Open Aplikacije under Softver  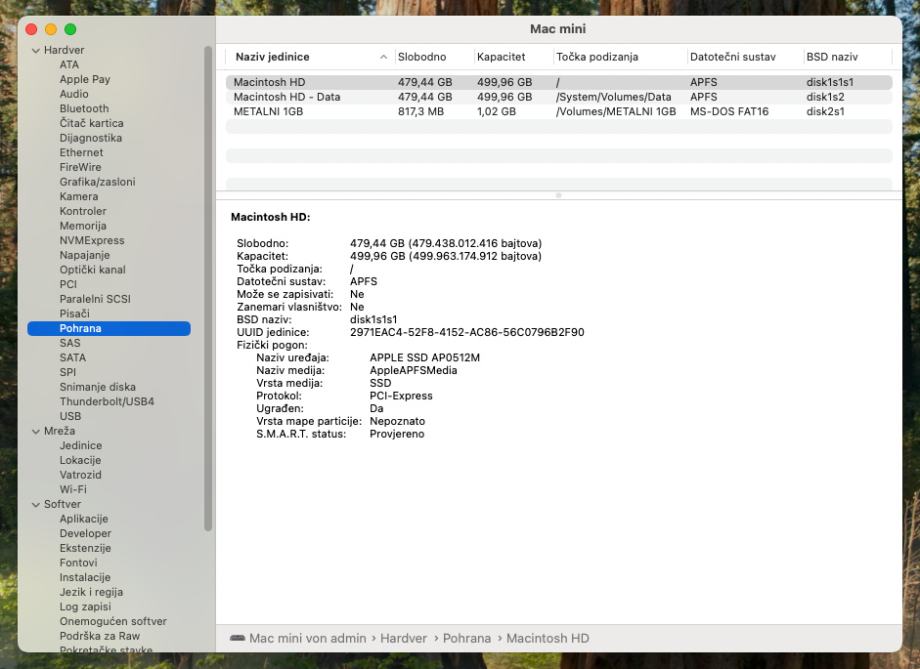[84, 519]
